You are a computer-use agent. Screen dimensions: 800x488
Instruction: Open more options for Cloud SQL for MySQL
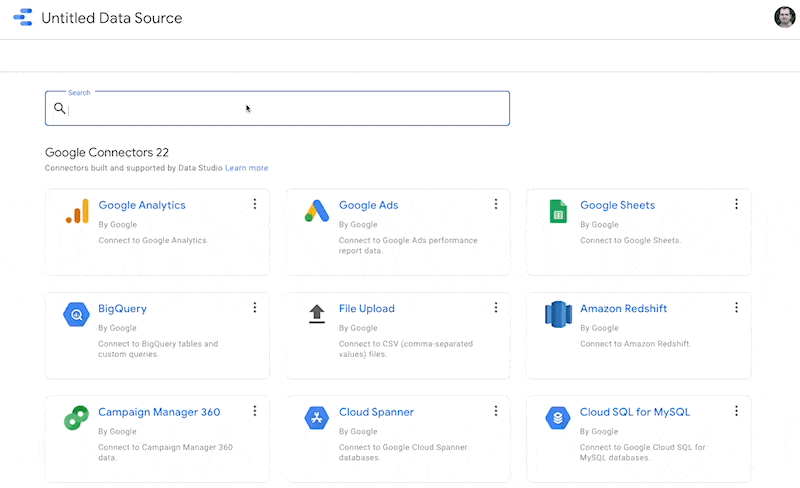(736, 411)
